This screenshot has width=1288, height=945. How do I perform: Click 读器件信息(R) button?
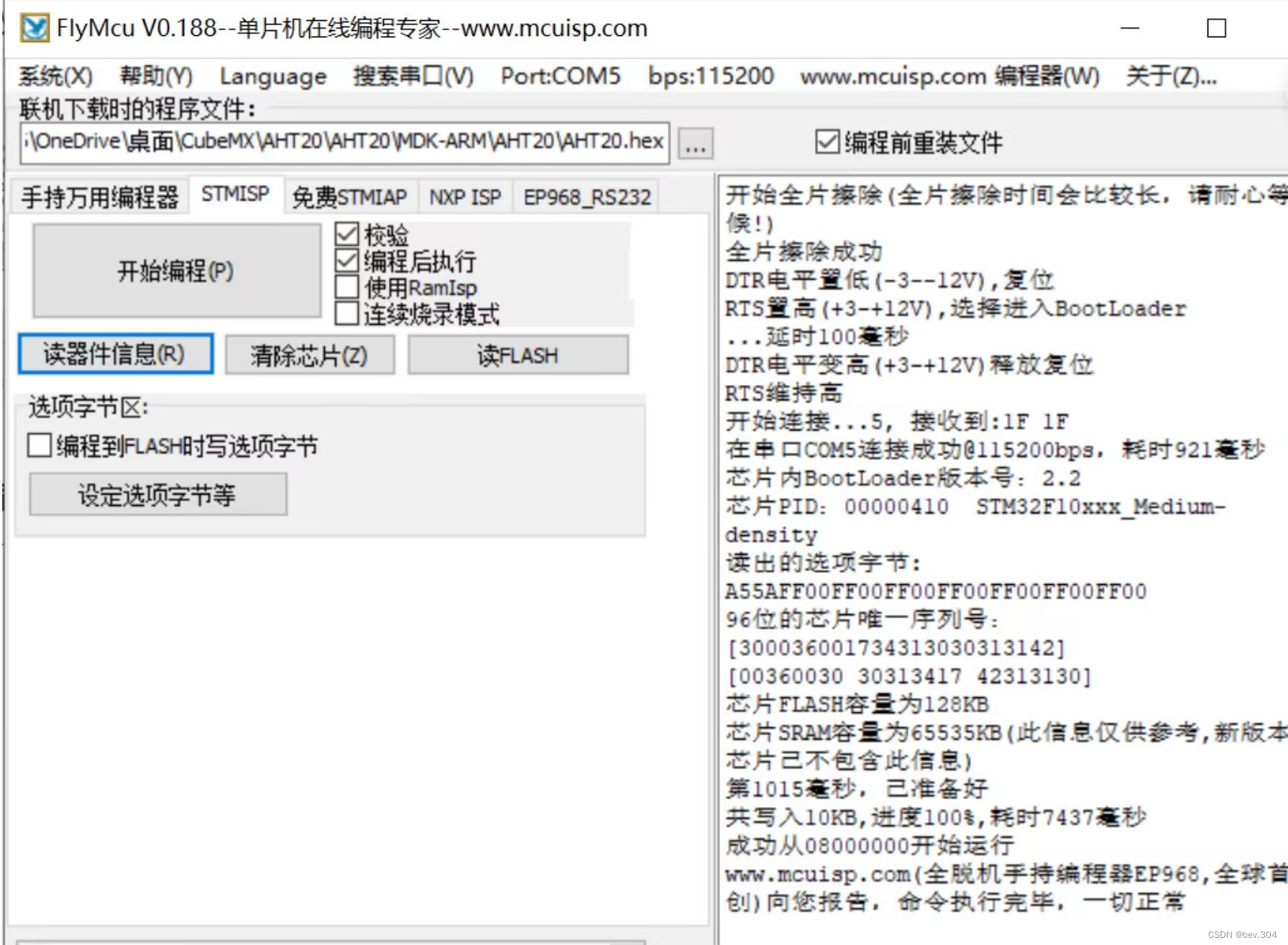point(116,354)
